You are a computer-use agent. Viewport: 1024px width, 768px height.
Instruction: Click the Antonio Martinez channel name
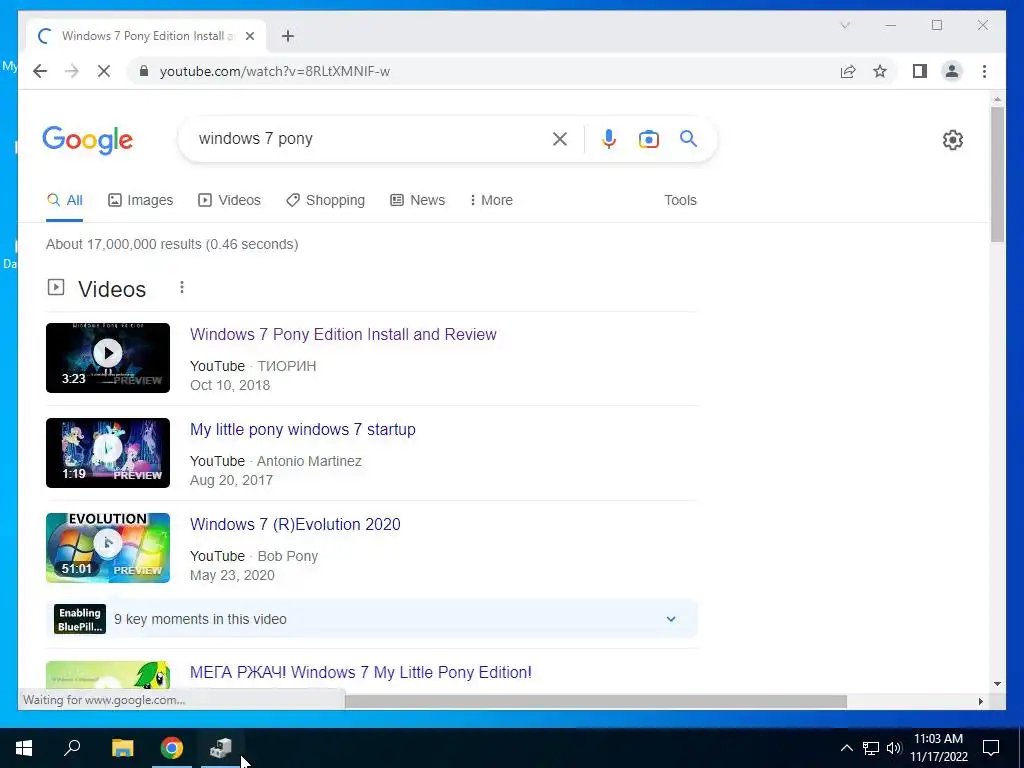point(309,461)
